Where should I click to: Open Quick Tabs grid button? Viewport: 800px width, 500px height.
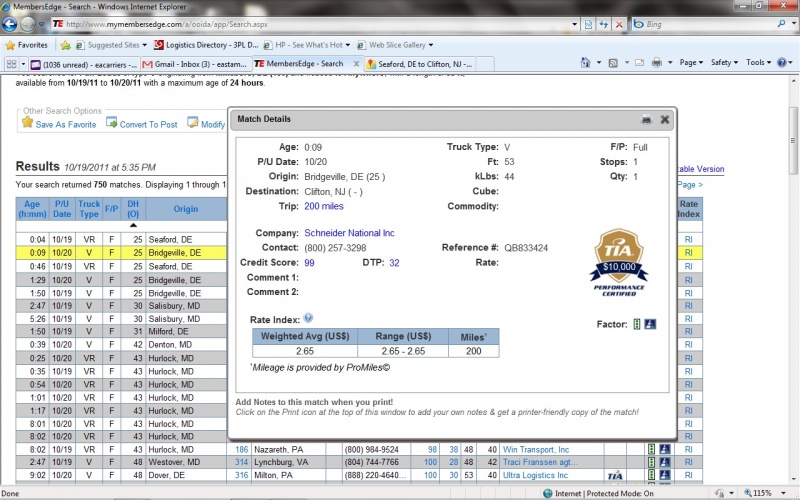pos(11,64)
